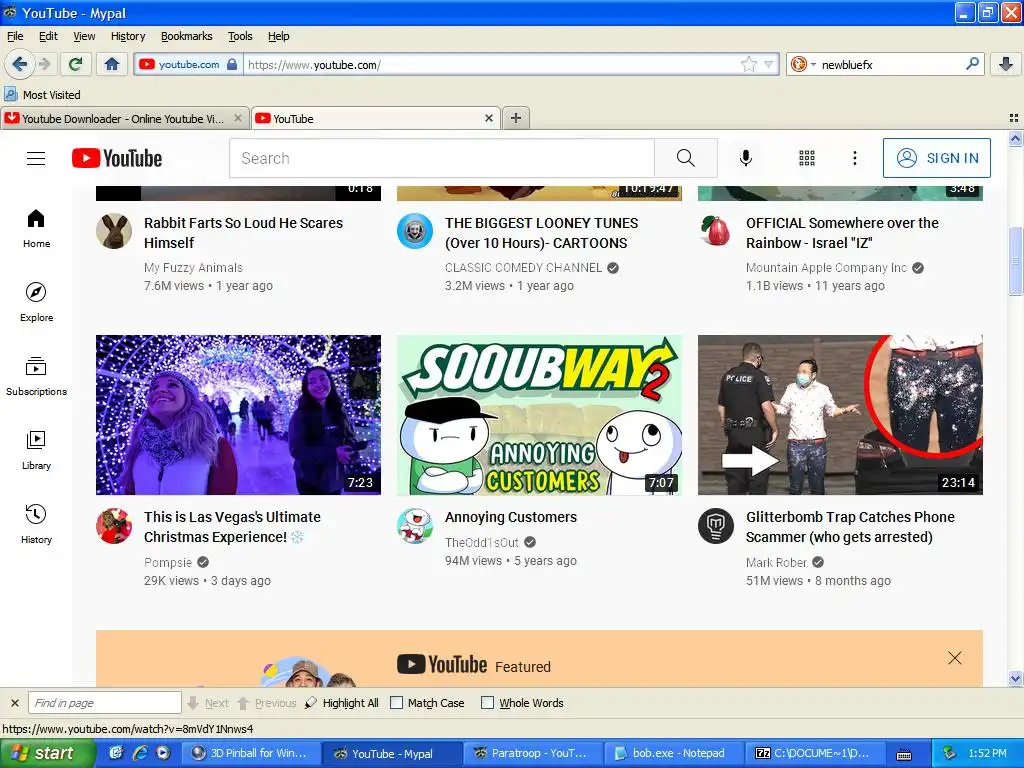This screenshot has height=768, width=1024.
Task: Click the Classic Comedy Channel avatar
Action: click(x=415, y=231)
